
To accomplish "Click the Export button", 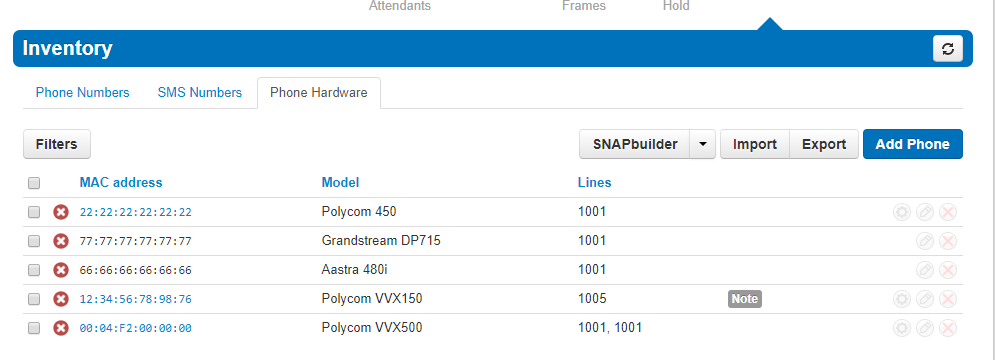I will click(824, 144).
